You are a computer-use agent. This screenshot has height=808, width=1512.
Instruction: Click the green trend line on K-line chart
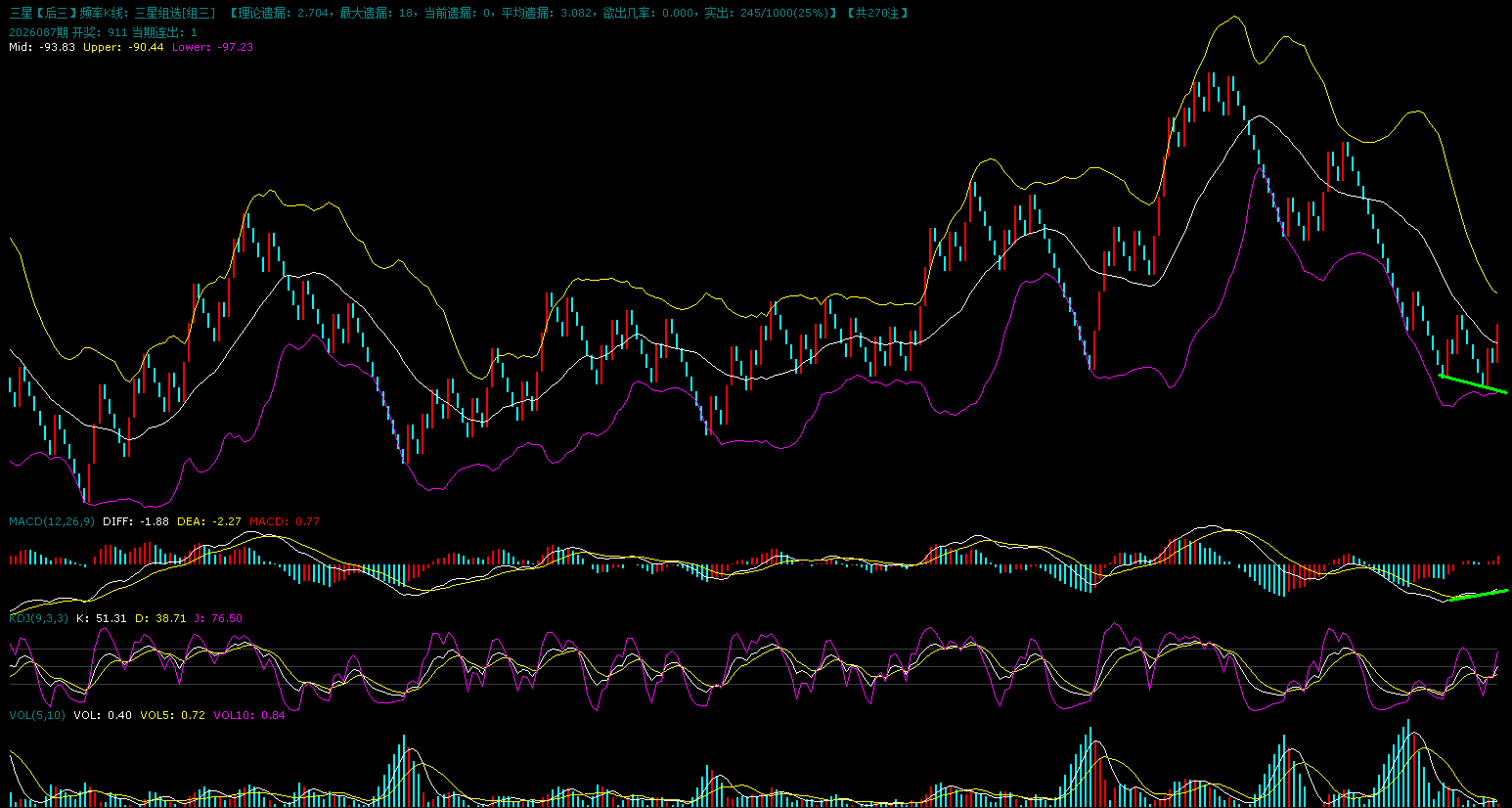(x=1473, y=383)
